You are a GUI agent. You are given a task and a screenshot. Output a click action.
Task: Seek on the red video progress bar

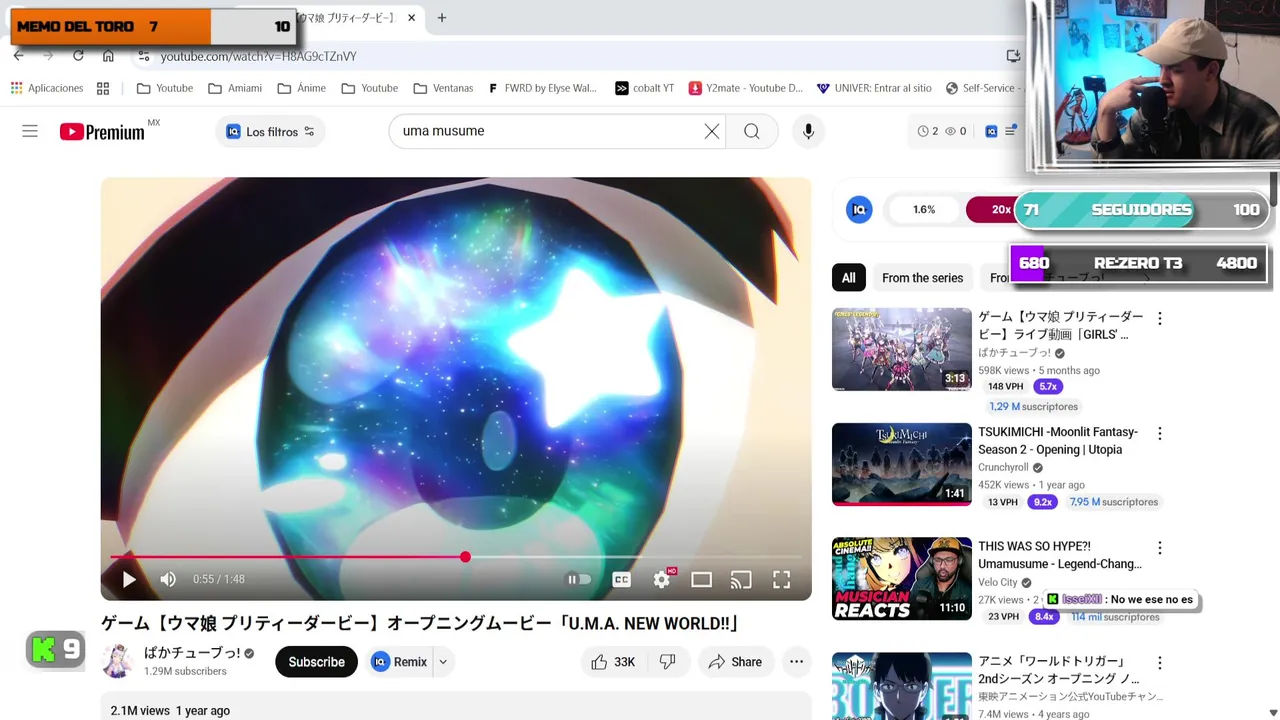(x=455, y=557)
